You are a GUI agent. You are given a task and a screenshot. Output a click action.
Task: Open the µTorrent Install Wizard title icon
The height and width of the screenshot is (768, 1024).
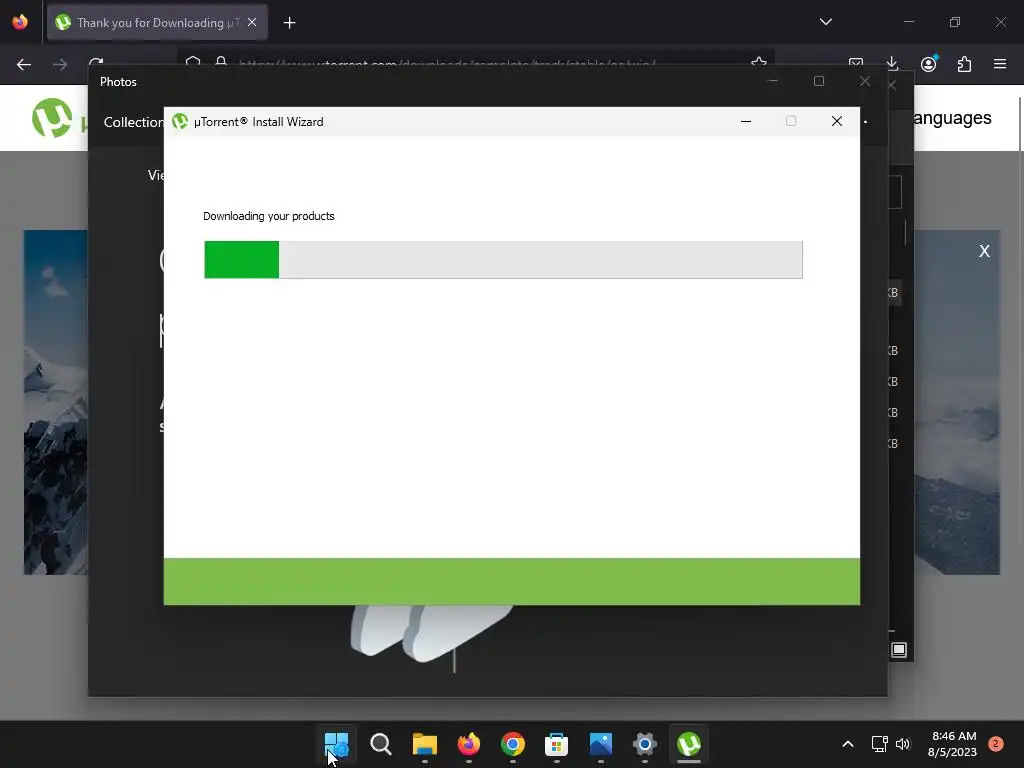(x=180, y=121)
